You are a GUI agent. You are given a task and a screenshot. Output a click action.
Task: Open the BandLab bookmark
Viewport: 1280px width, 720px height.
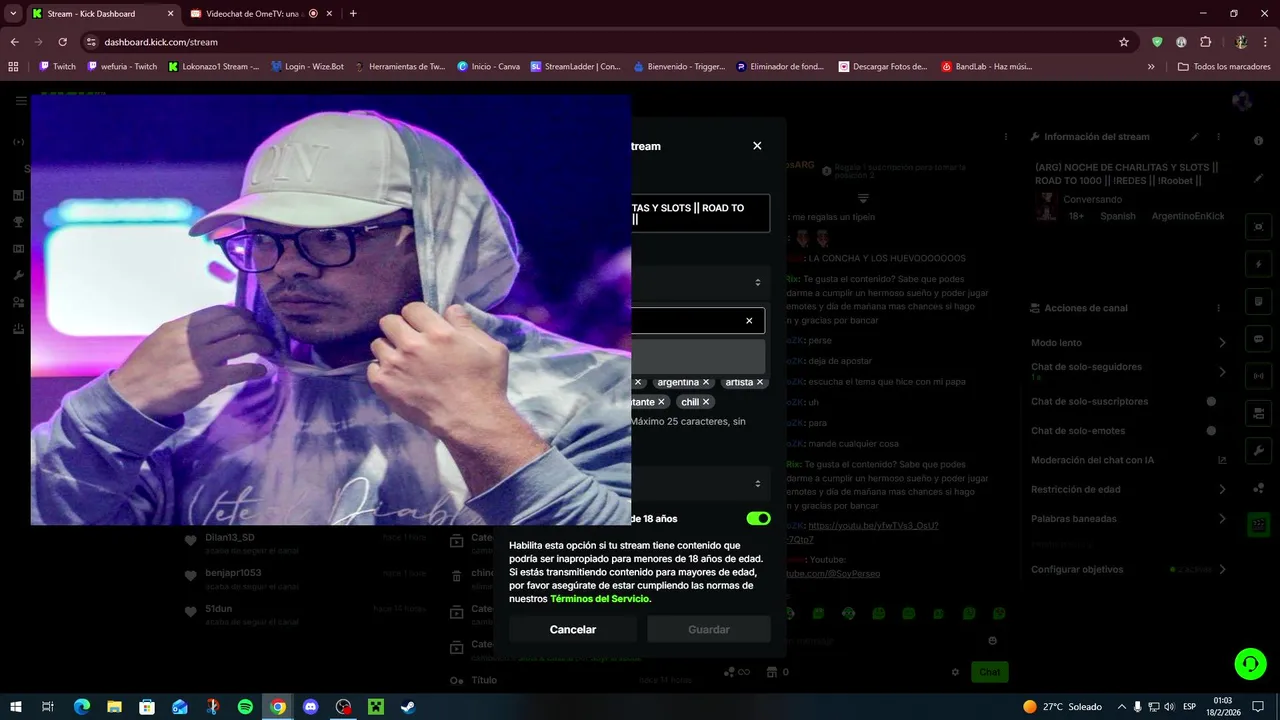pos(987,67)
